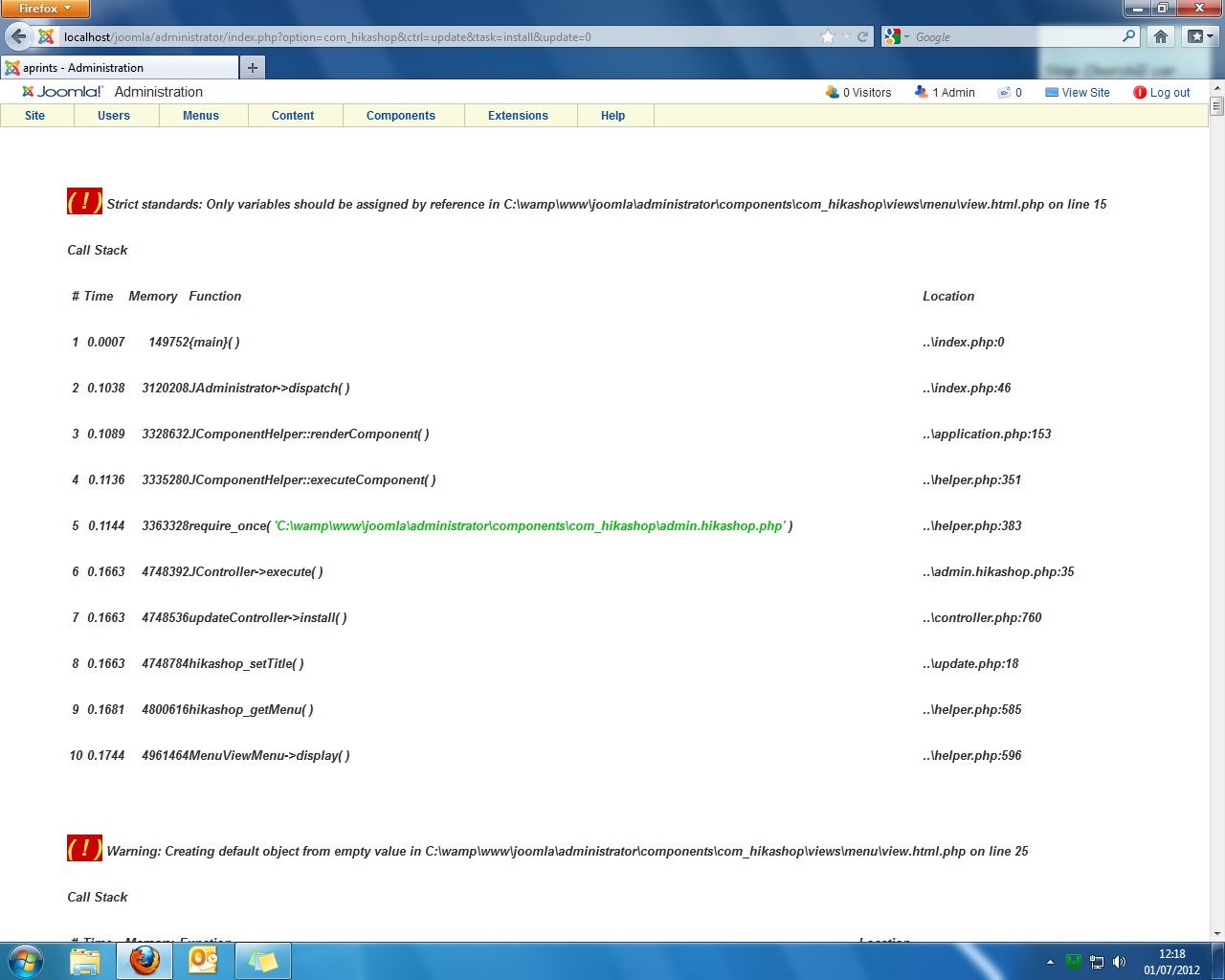Click the 1 Admin indicator
The height and width of the screenshot is (980, 1225).
pos(945,93)
